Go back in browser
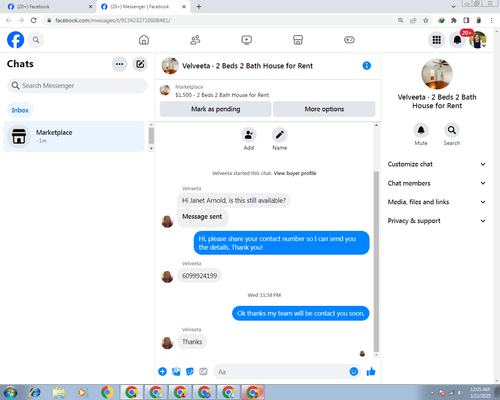This screenshot has width=500, height=400. [9, 20]
